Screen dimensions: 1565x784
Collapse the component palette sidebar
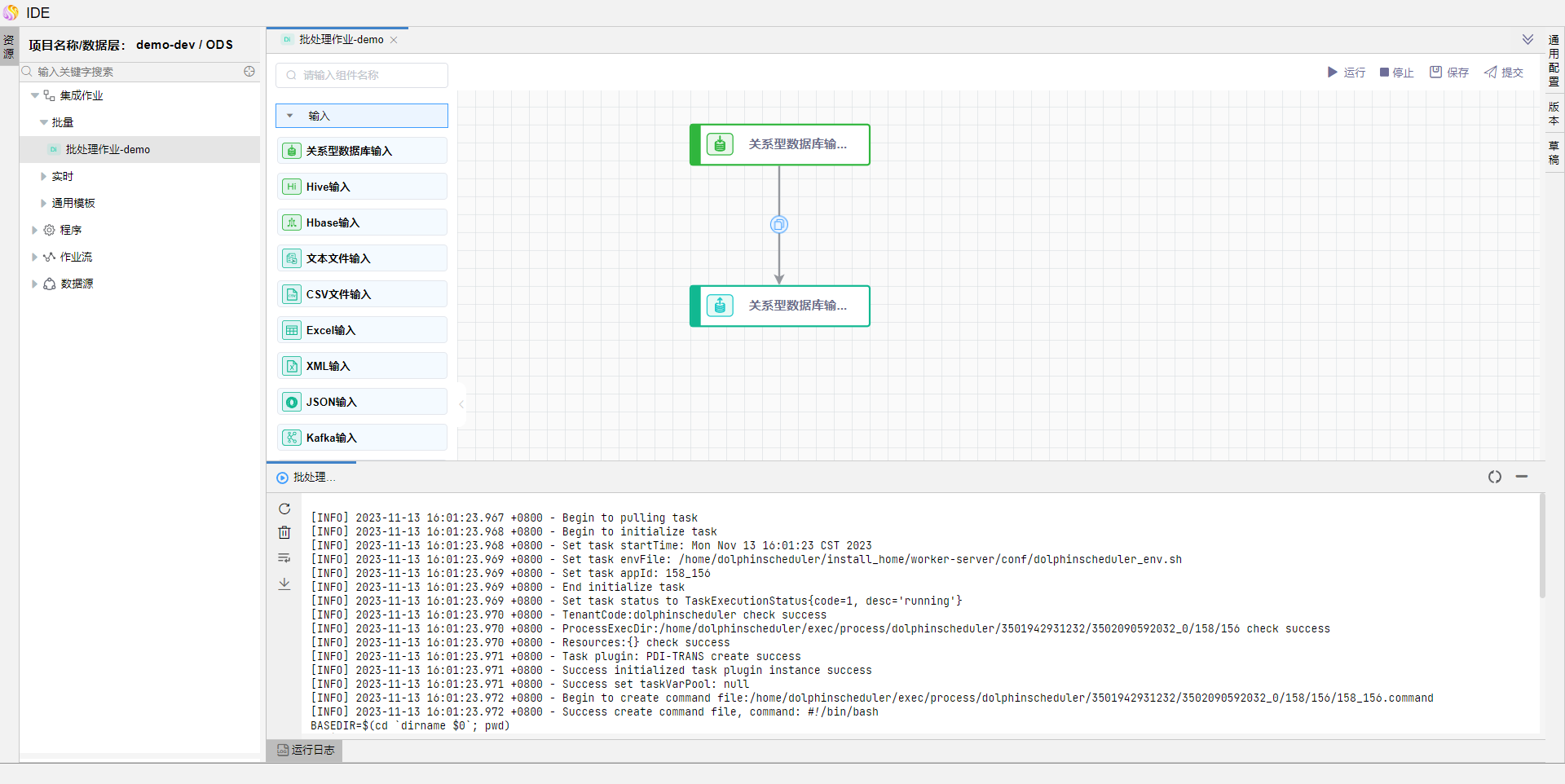[x=461, y=404]
